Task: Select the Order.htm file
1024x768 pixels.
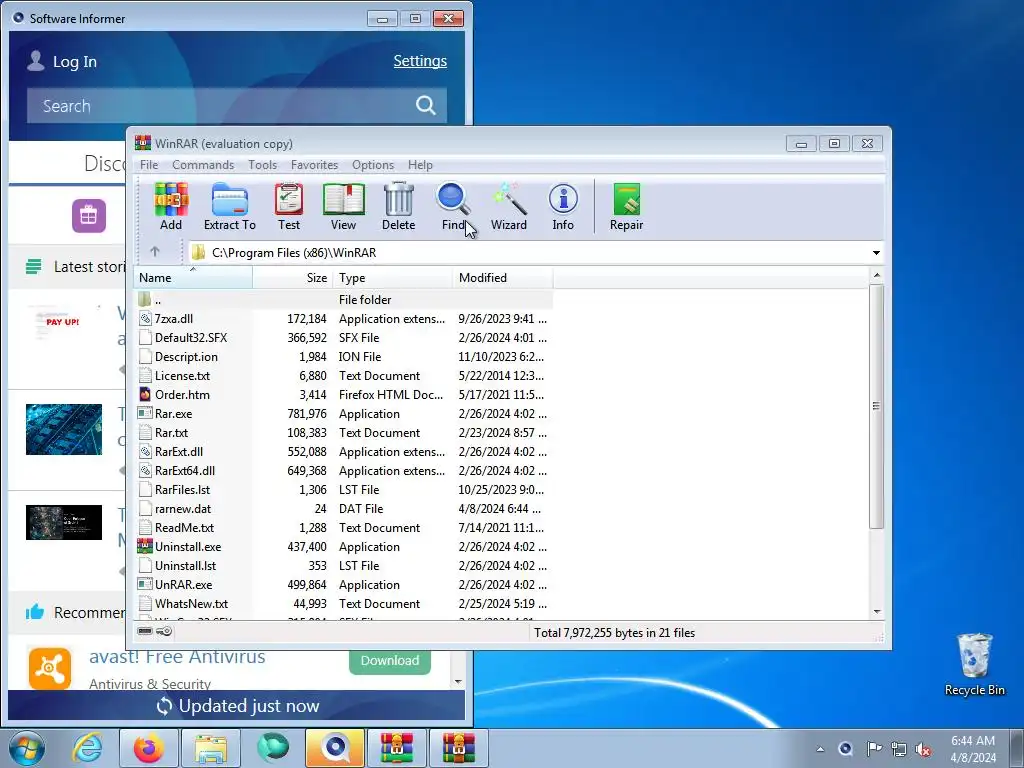Action: tap(344, 394)
